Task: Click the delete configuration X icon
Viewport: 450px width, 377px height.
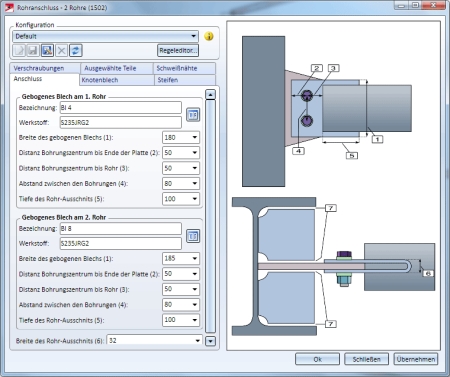Action: click(x=61, y=51)
